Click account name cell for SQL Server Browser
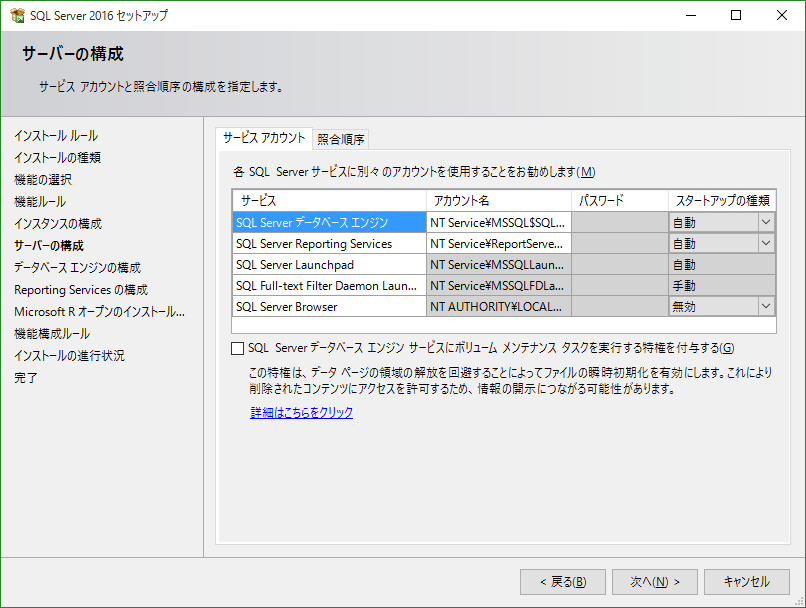The image size is (806, 608). pos(498,307)
